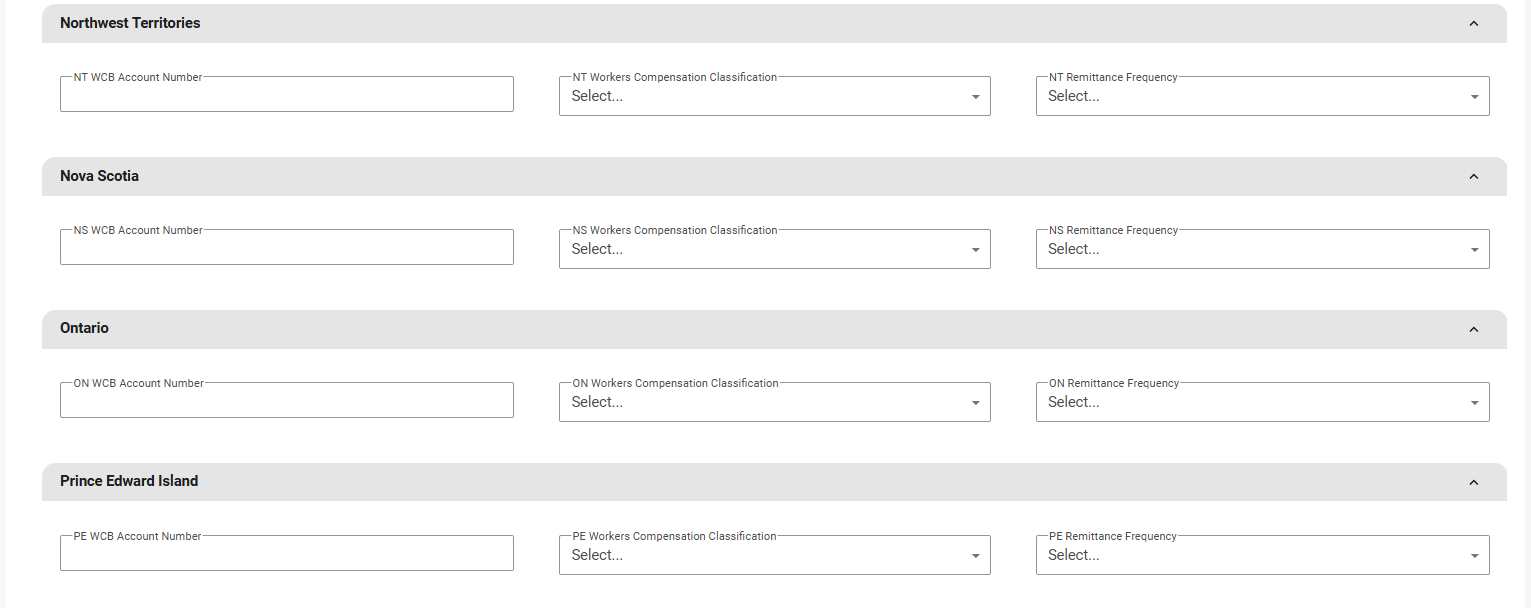Collapse the Northwest Territories section chevron

tap(1473, 24)
